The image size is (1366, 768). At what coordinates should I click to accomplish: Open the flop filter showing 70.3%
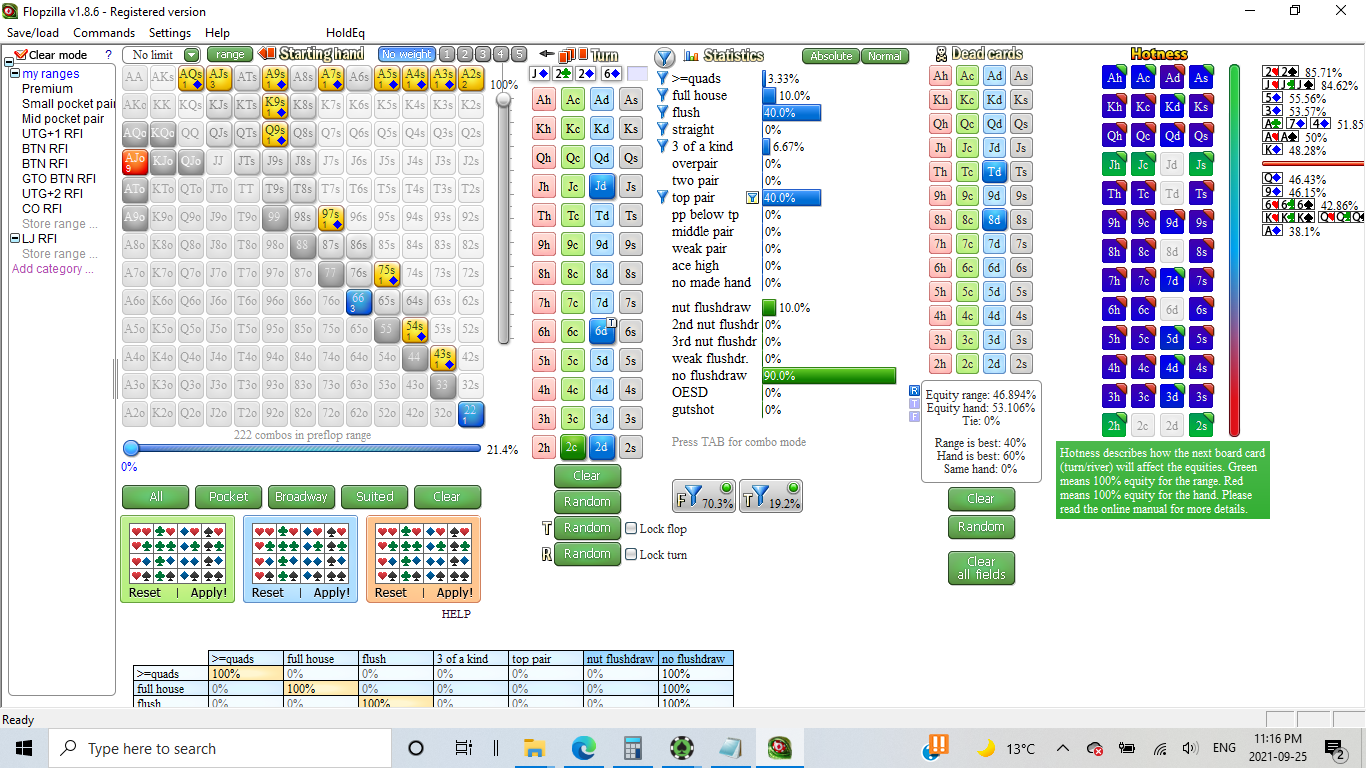704,496
